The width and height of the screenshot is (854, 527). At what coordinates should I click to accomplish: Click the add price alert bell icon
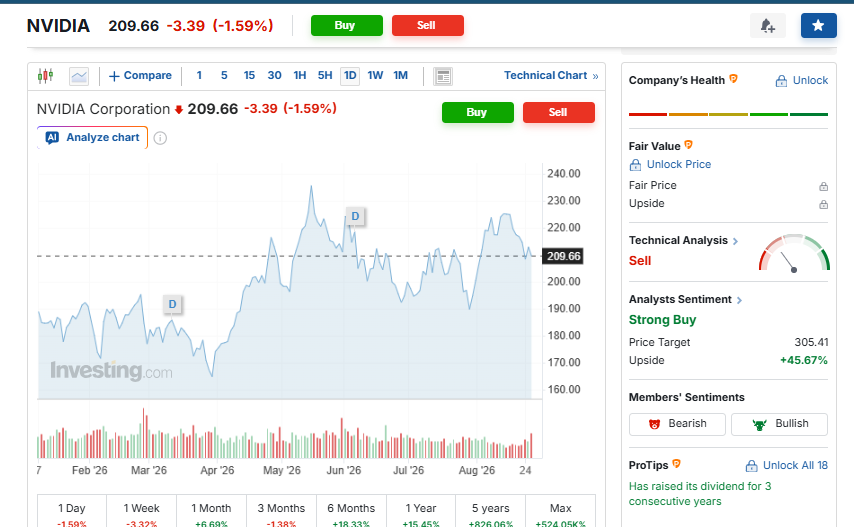(x=767, y=26)
